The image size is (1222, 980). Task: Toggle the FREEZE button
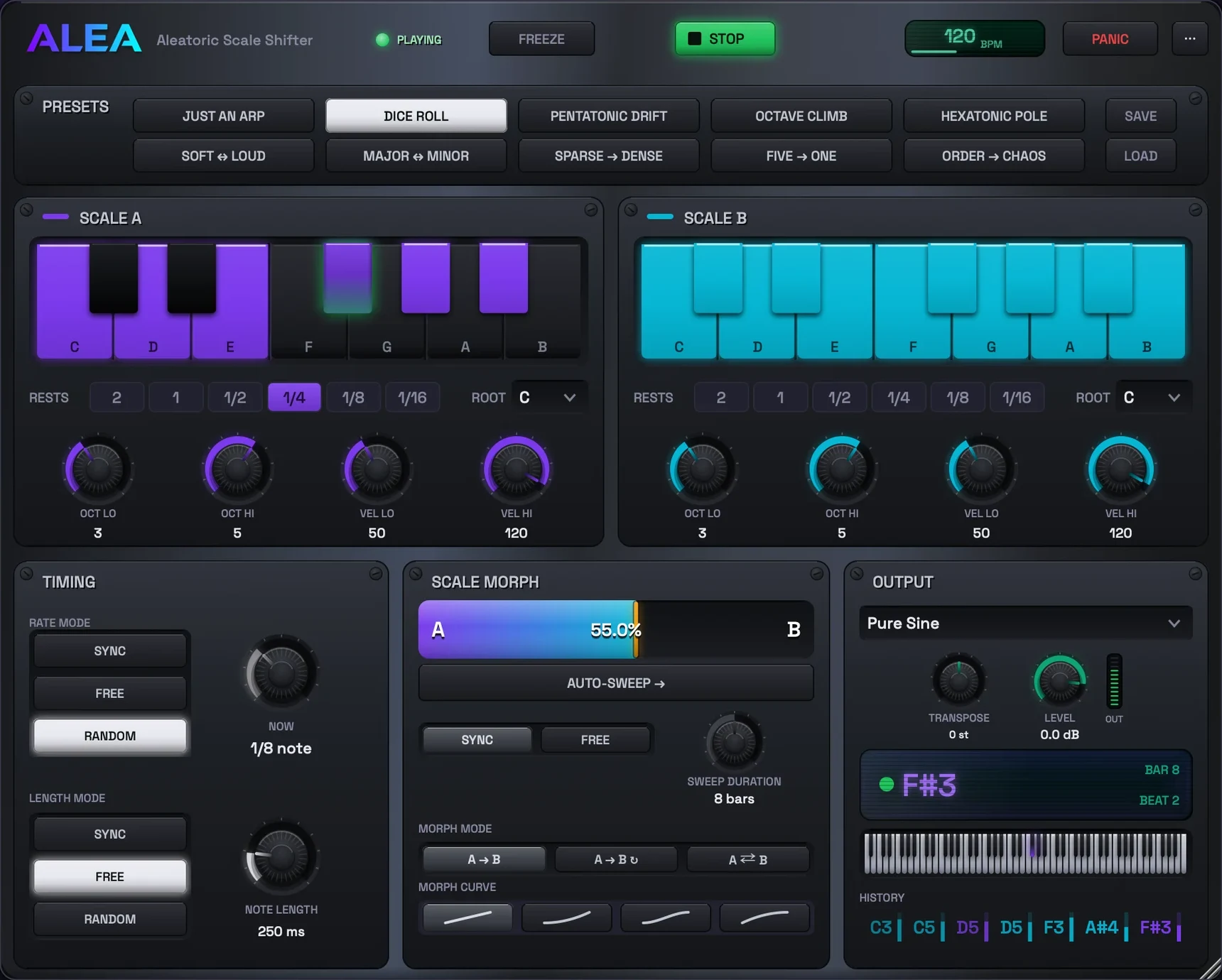coord(541,39)
